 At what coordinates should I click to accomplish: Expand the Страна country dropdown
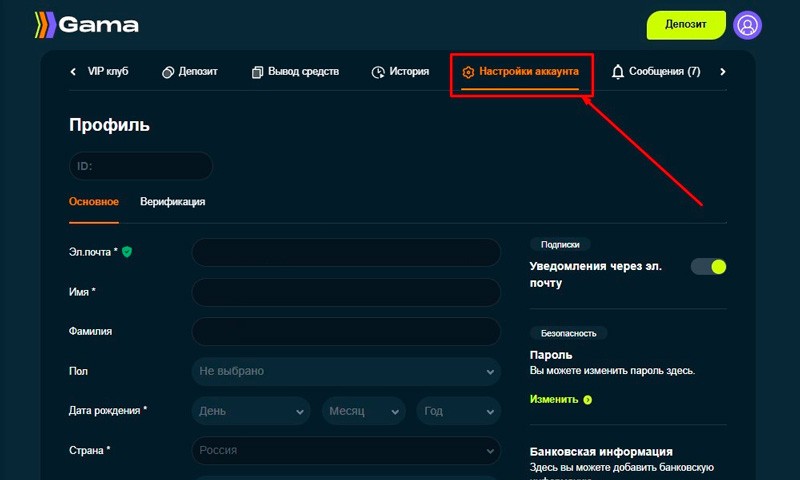tap(345, 451)
